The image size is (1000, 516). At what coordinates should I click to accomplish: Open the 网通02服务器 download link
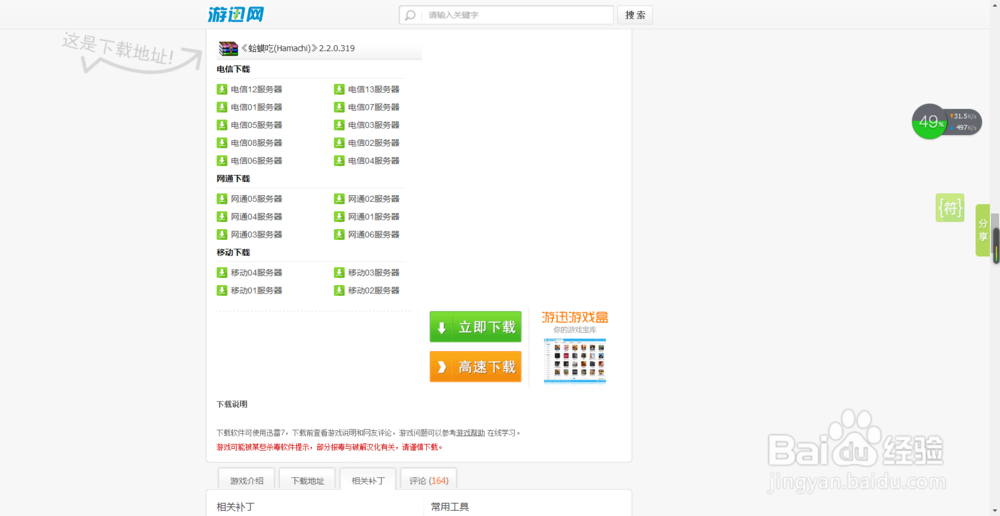[x=374, y=199]
